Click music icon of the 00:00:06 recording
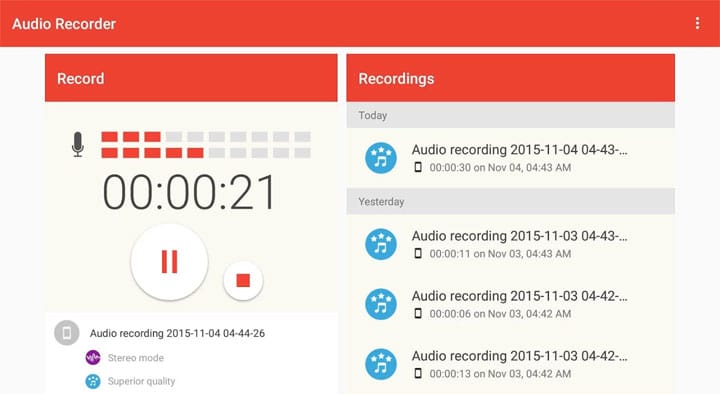Screen dimensions: 720x394 tap(381, 304)
